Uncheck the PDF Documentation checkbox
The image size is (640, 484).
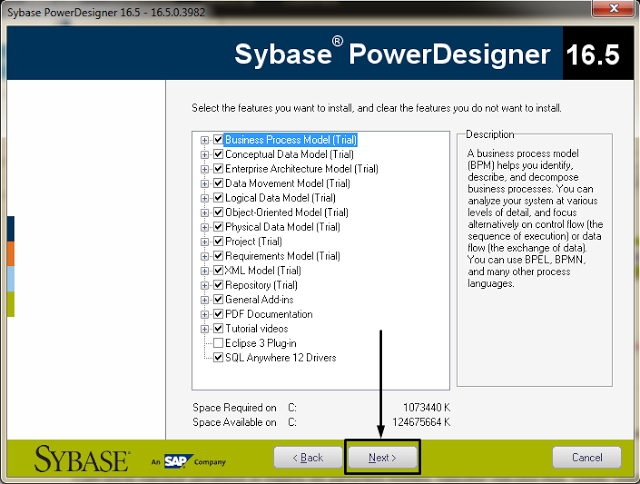pos(218,314)
